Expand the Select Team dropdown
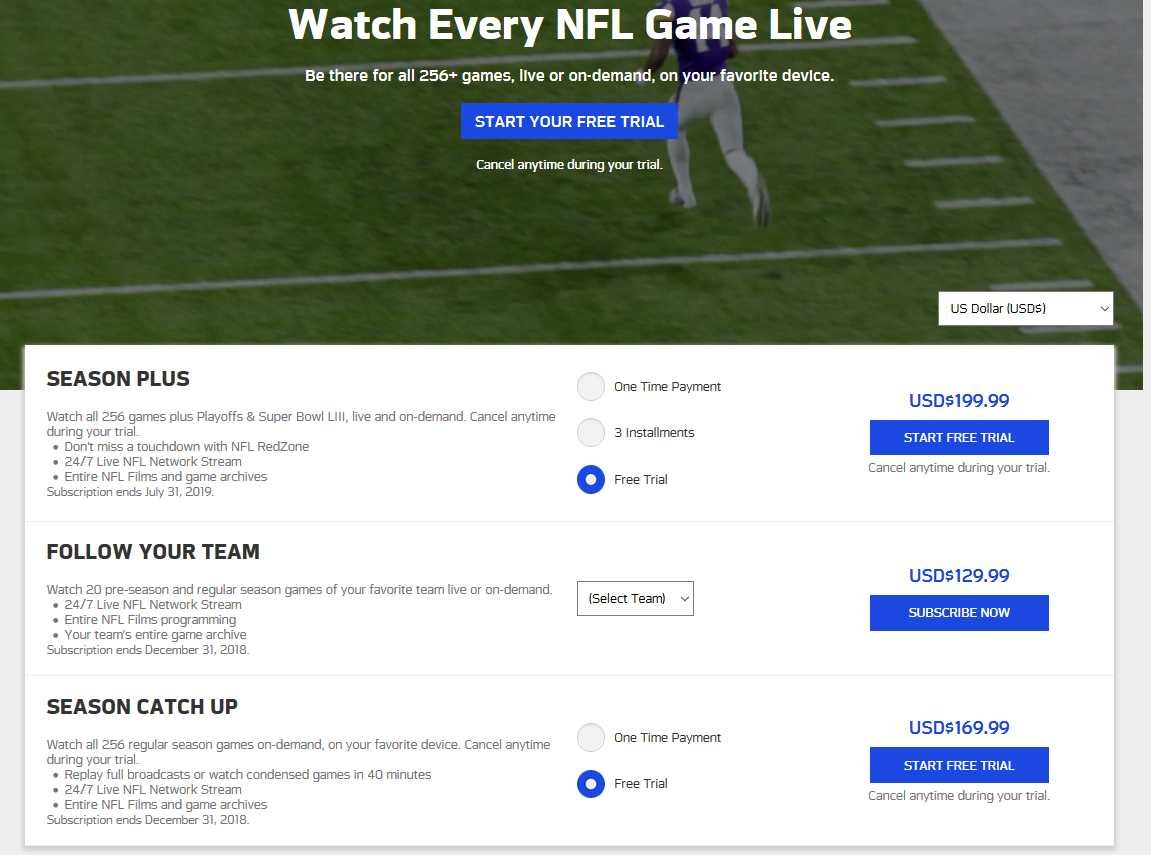1151x855 pixels. tap(635, 599)
